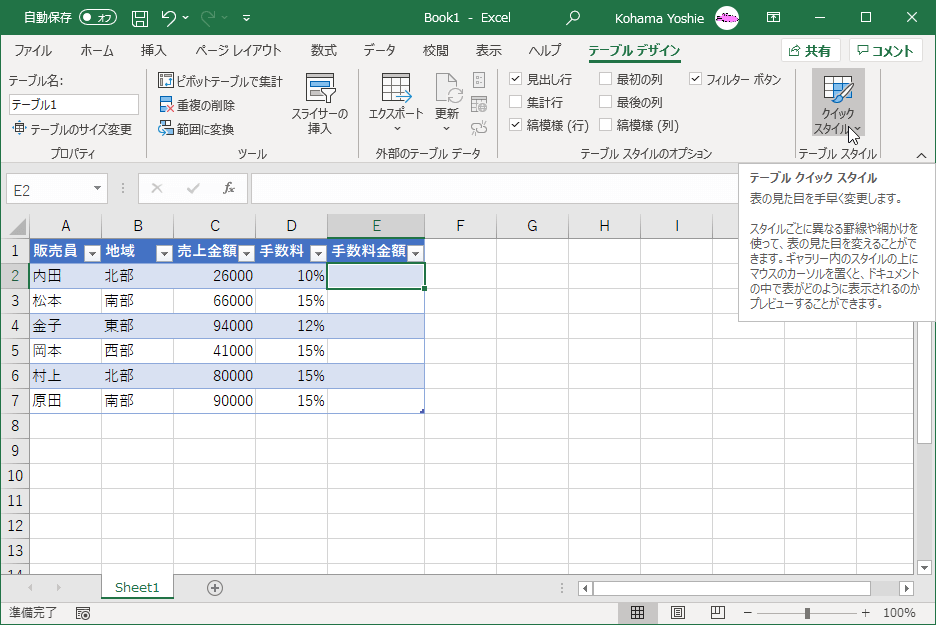Check the 最初の列 option
The height and width of the screenshot is (625, 936).
click(605, 78)
